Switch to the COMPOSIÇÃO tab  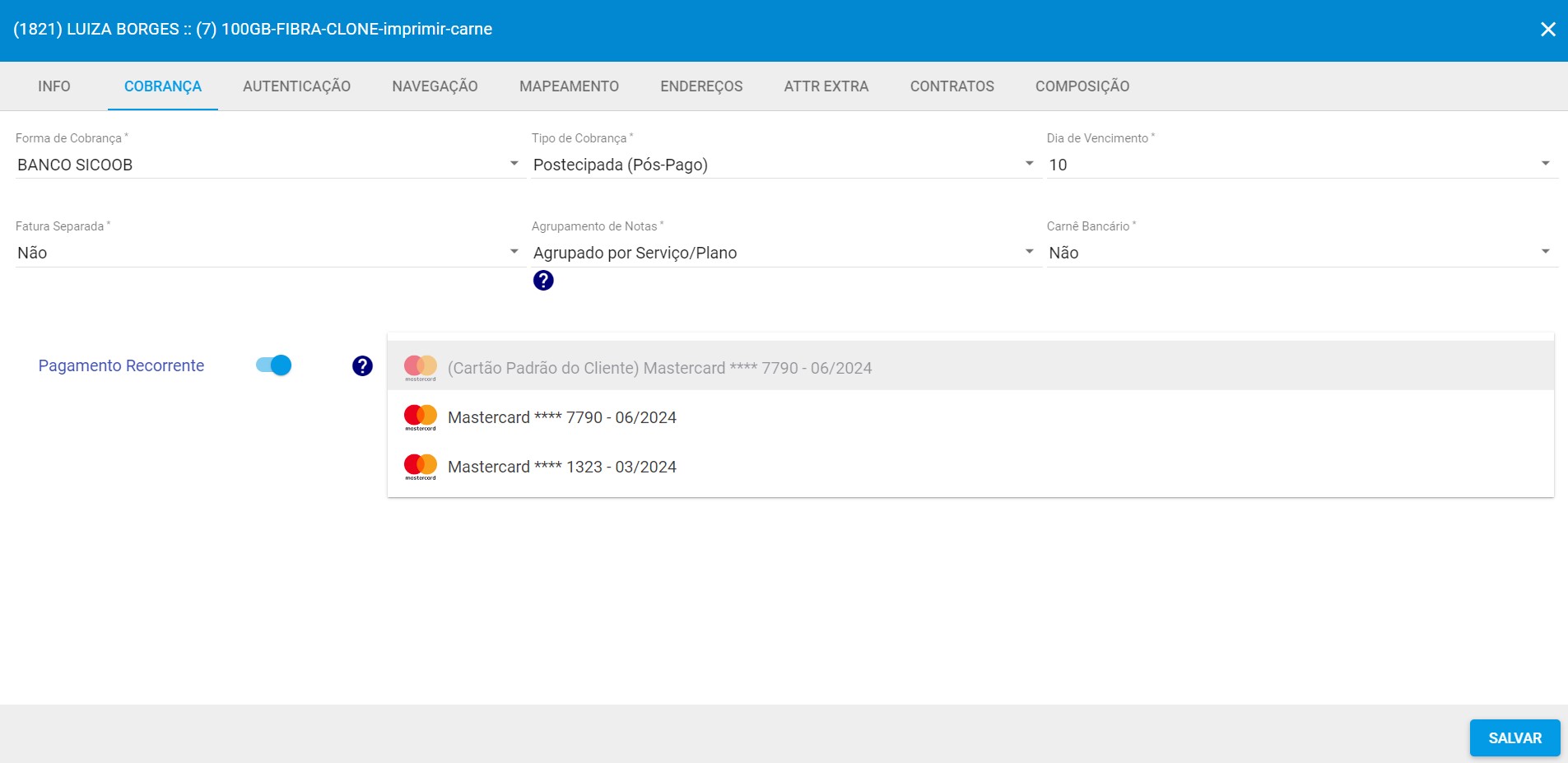point(1082,86)
